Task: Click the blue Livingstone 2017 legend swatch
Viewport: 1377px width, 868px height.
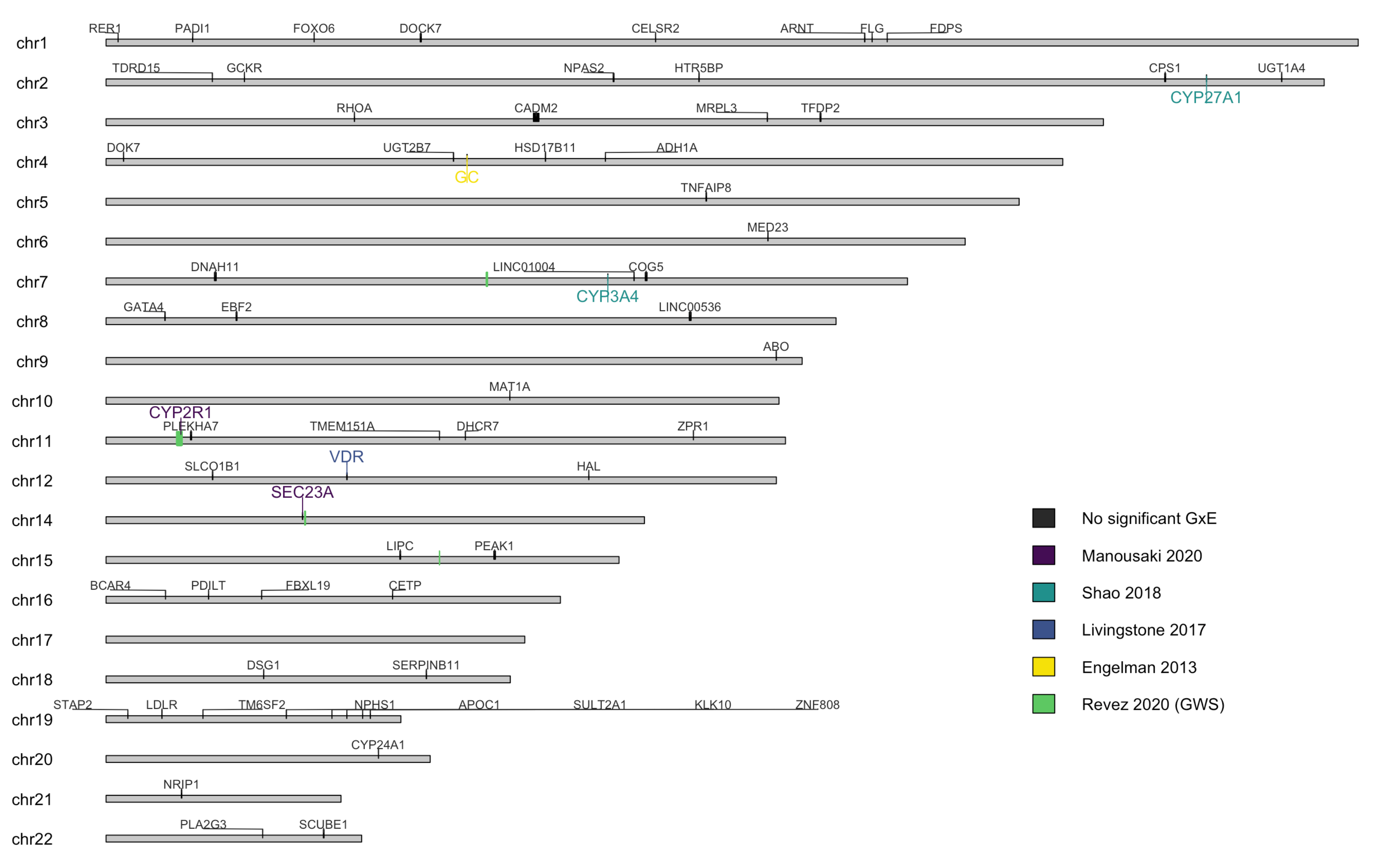Action: click(x=1043, y=630)
